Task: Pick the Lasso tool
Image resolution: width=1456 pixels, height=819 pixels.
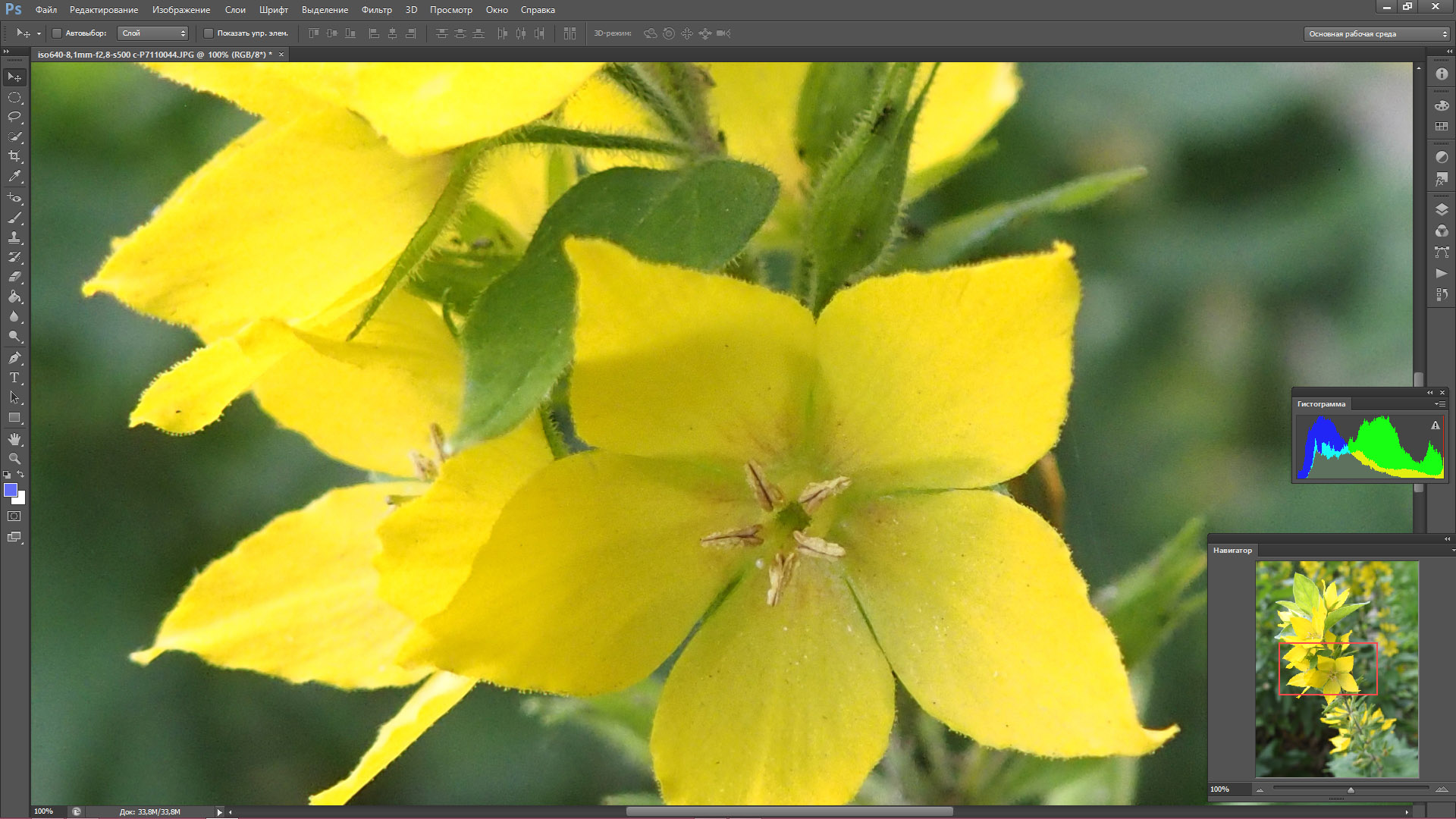Action: click(x=14, y=117)
